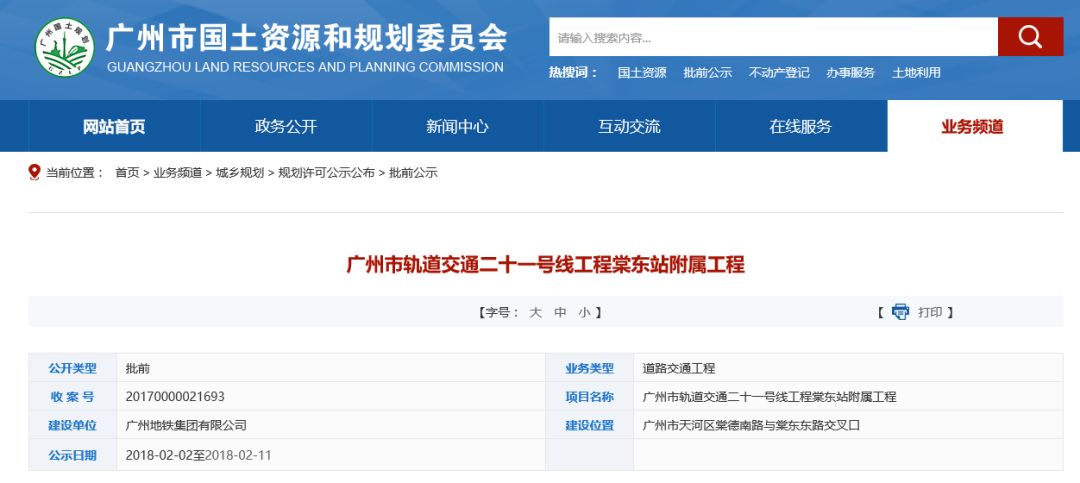Select the 土地利用 hot search link
Image resolution: width=1080 pixels, height=483 pixels.
(x=916, y=73)
